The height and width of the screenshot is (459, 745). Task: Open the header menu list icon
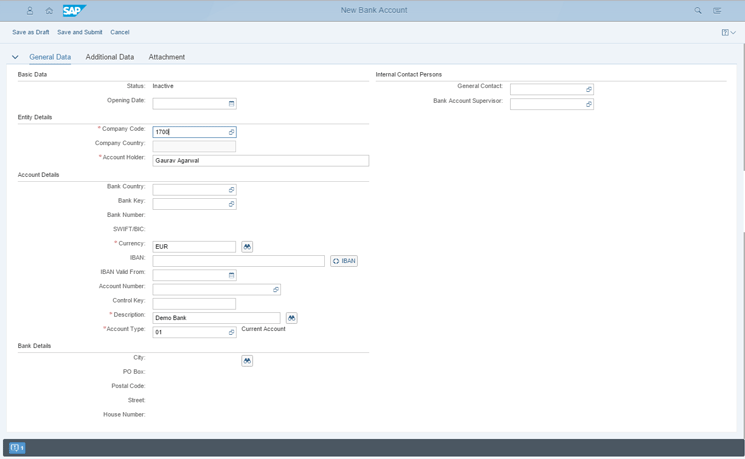pos(717,11)
